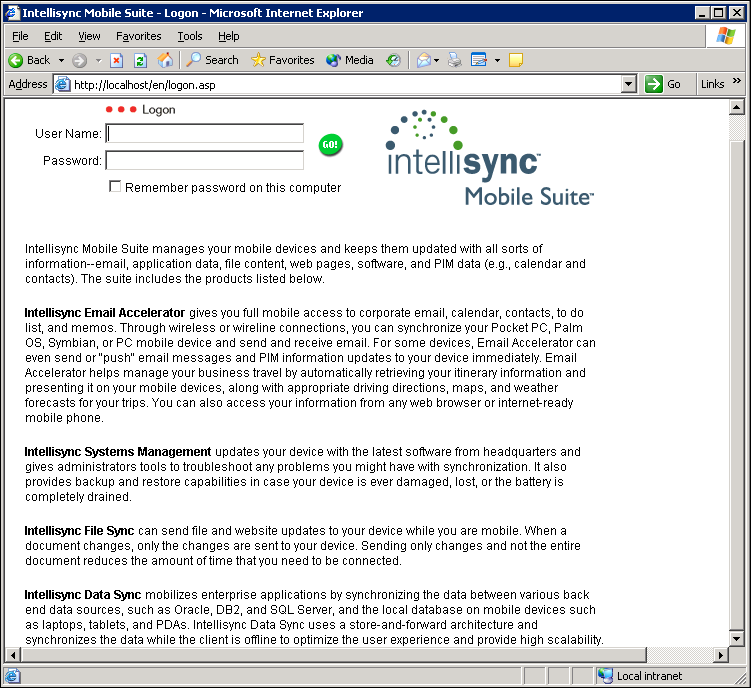
Task: Click the status bar page icon
Action: (x=12, y=676)
